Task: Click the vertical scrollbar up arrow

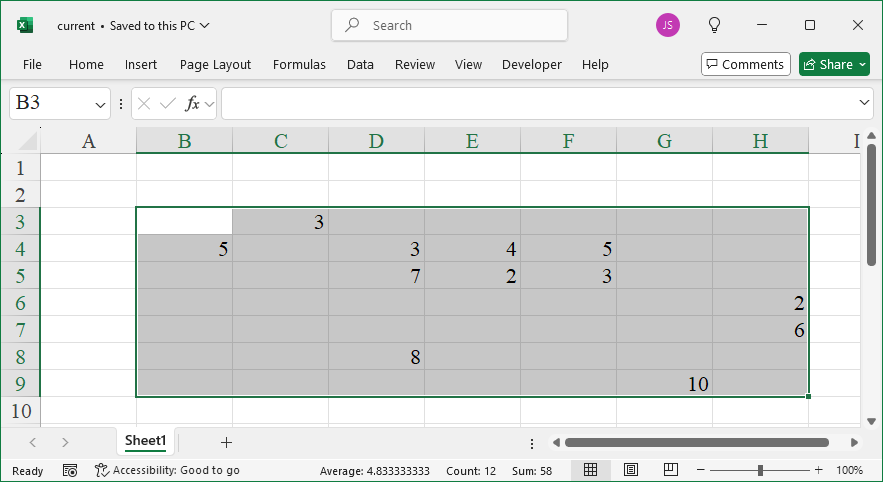Action: coord(872,136)
